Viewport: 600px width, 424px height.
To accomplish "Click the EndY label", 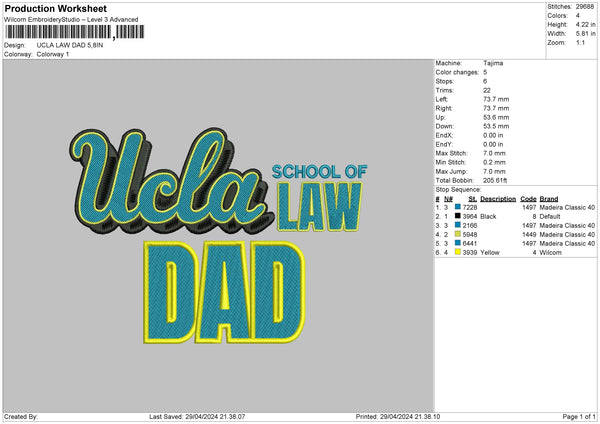I will tap(444, 145).
